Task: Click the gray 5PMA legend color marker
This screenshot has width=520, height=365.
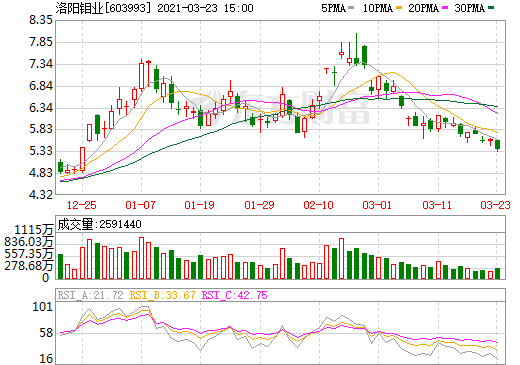Action: pyautogui.click(x=351, y=8)
